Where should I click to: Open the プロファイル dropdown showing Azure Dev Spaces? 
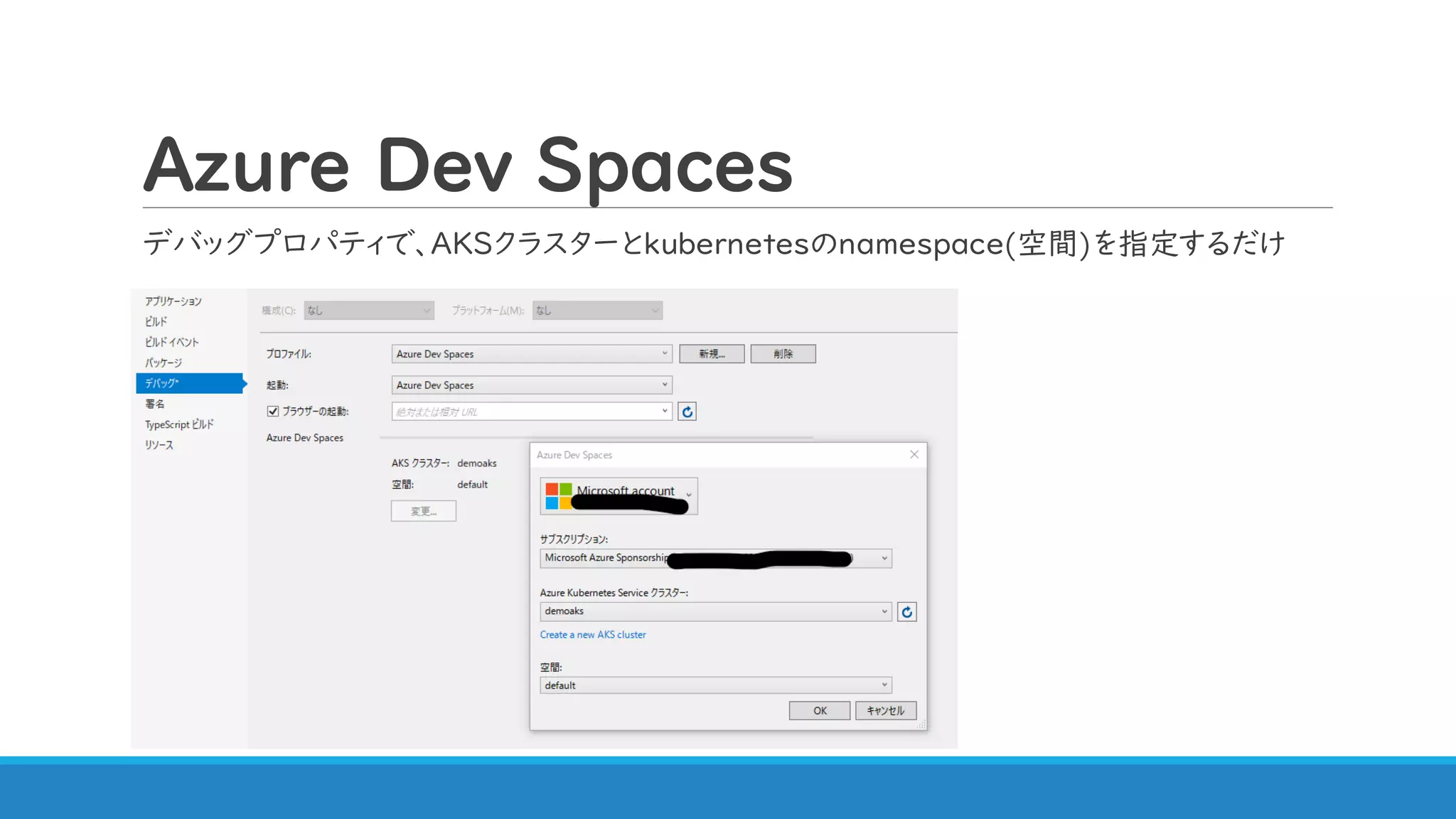(x=532, y=353)
